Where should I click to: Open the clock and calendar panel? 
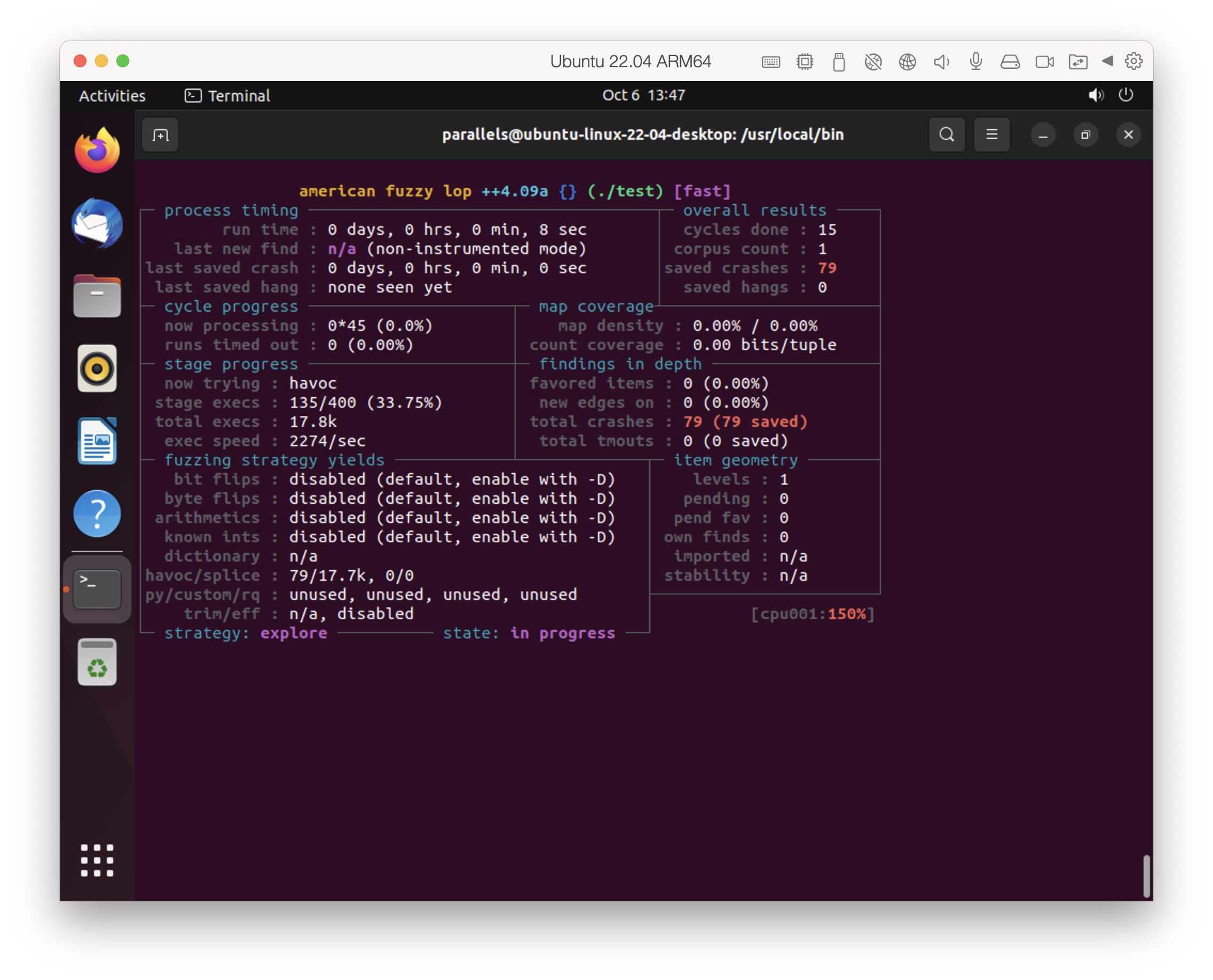(x=643, y=95)
